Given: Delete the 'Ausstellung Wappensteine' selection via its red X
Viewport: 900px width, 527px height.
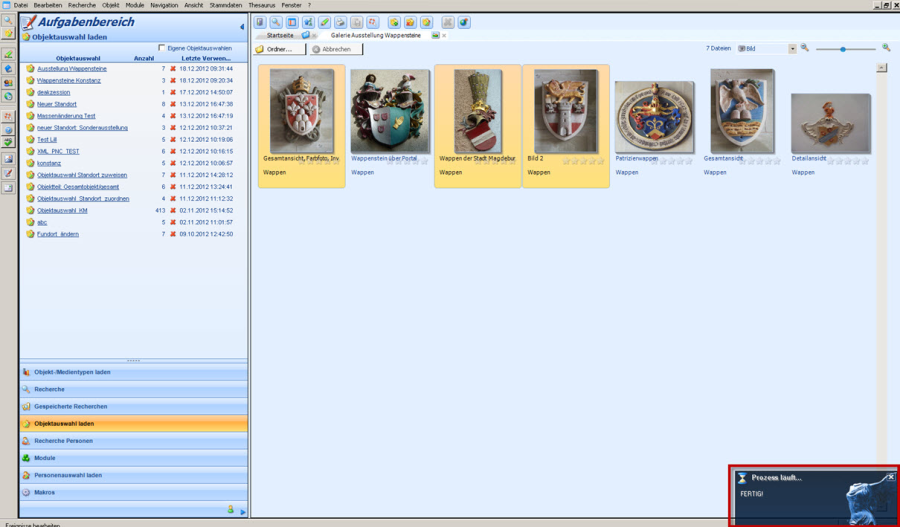Looking at the screenshot, I should pos(173,68).
